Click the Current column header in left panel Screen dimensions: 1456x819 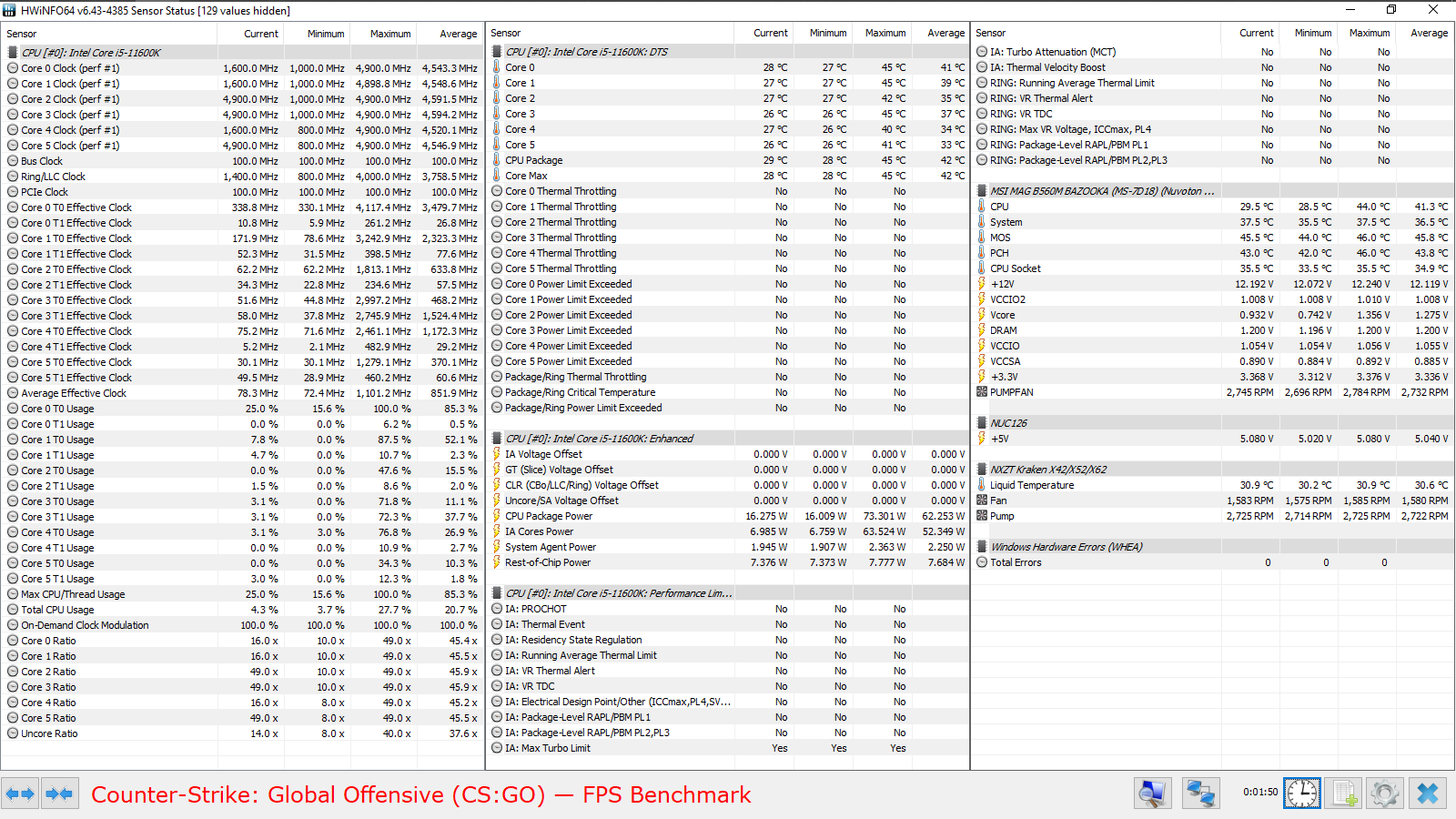[x=261, y=34]
